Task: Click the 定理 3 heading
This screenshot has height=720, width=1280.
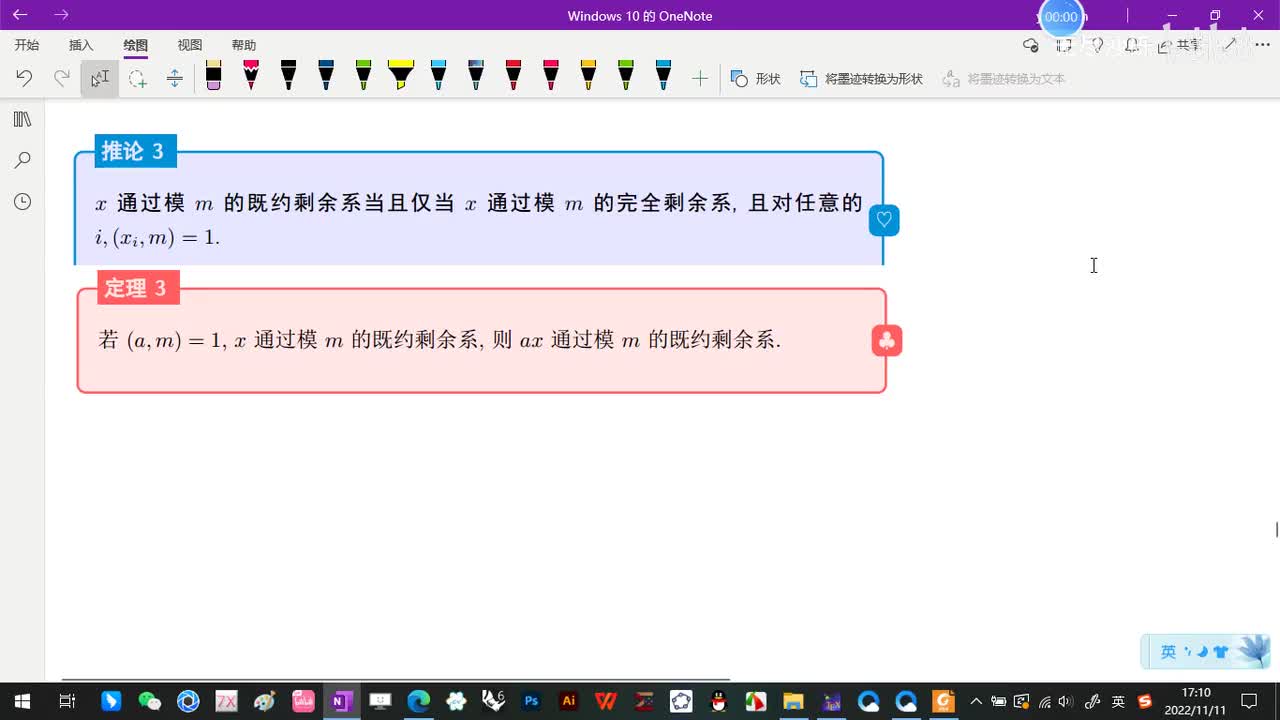Action: (x=137, y=288)
